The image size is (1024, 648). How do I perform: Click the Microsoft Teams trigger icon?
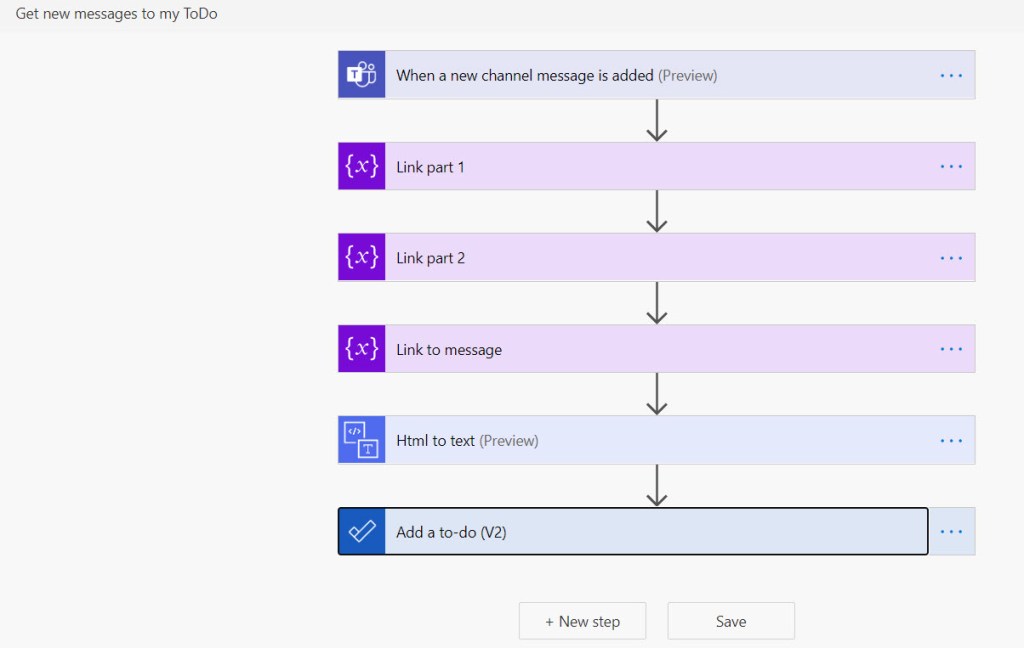tap(361, 75)
